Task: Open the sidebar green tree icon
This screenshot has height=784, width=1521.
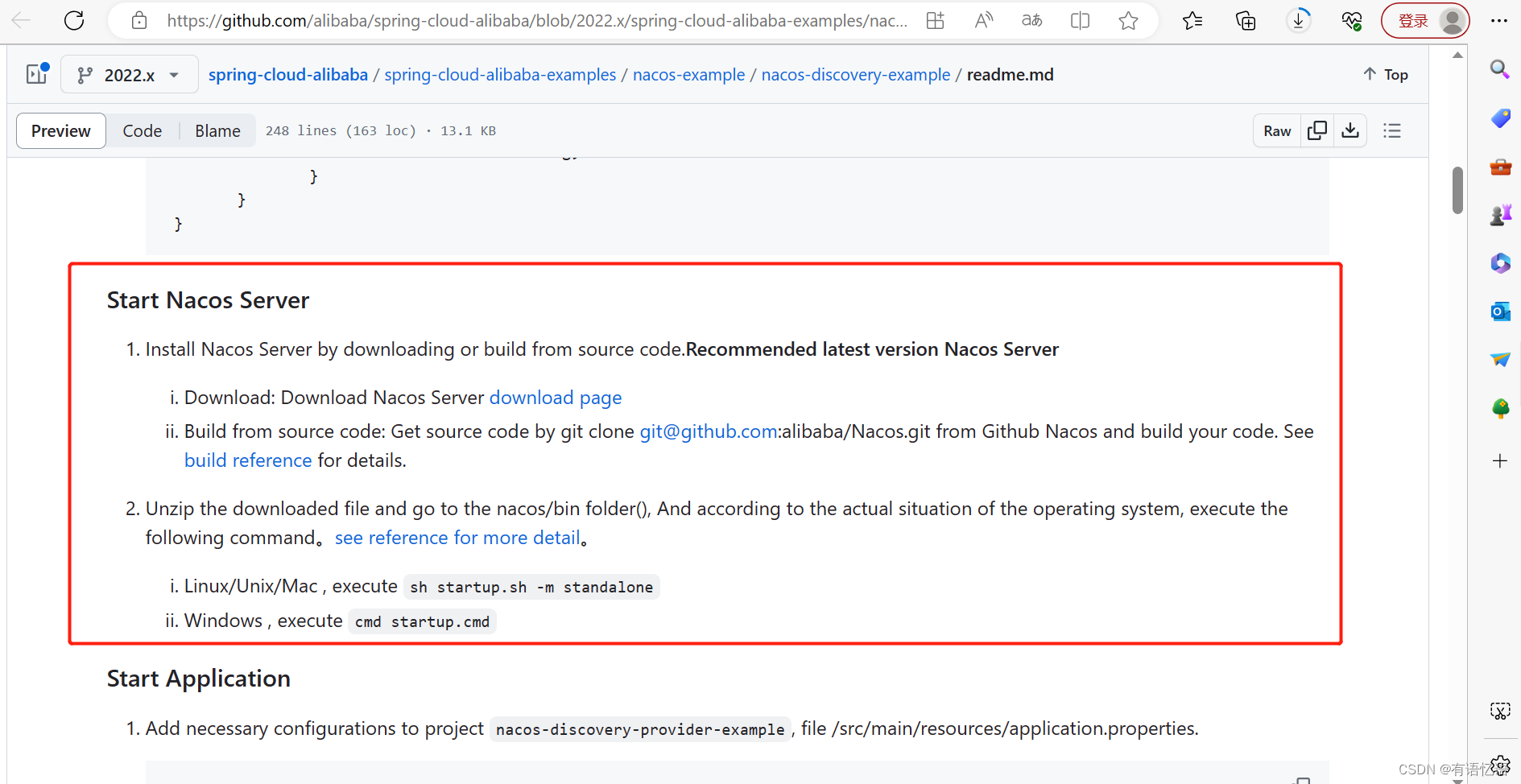Action: point(1500,408)
